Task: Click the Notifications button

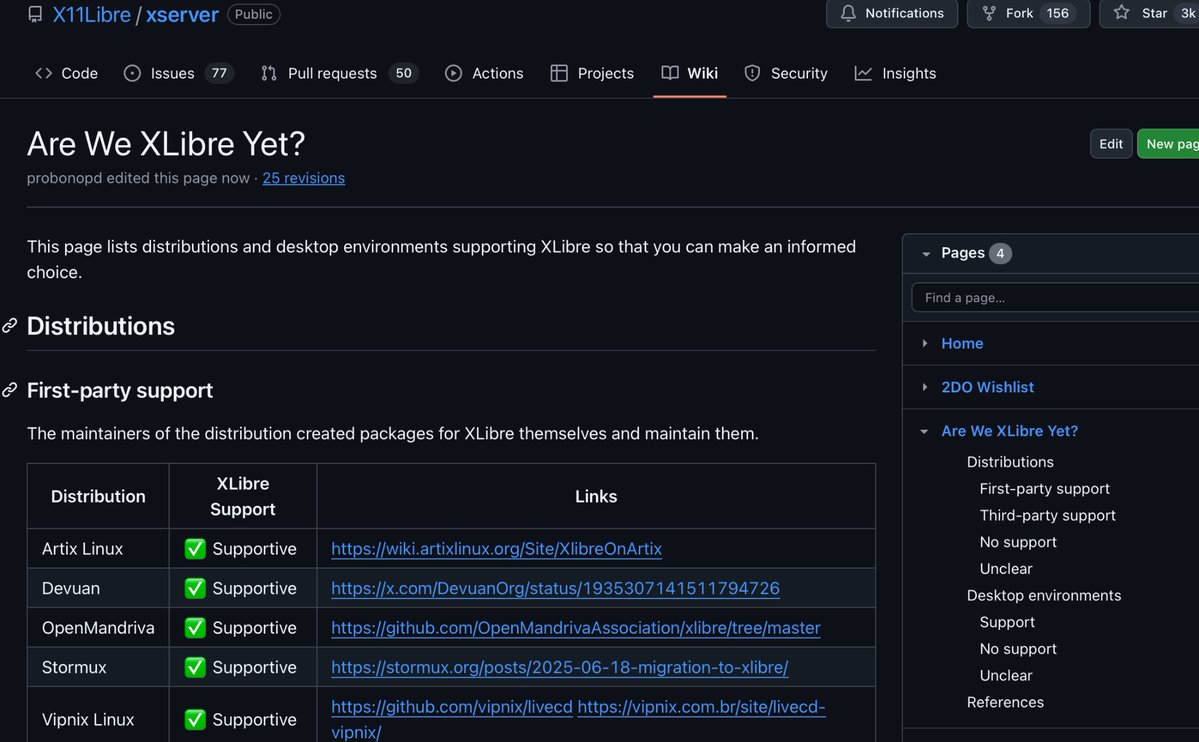Action: pos(892,13)
